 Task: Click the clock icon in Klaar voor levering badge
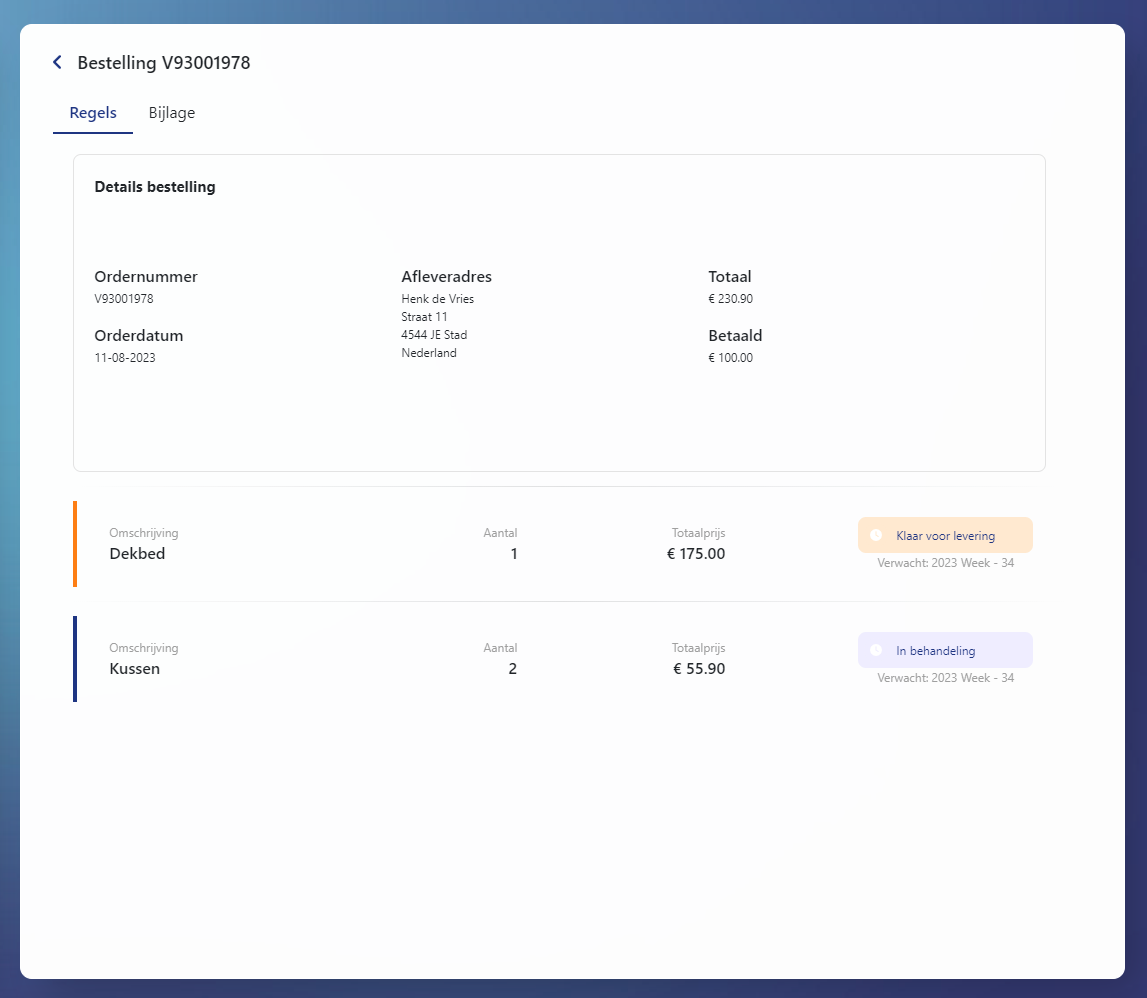(x=876, y=536)
